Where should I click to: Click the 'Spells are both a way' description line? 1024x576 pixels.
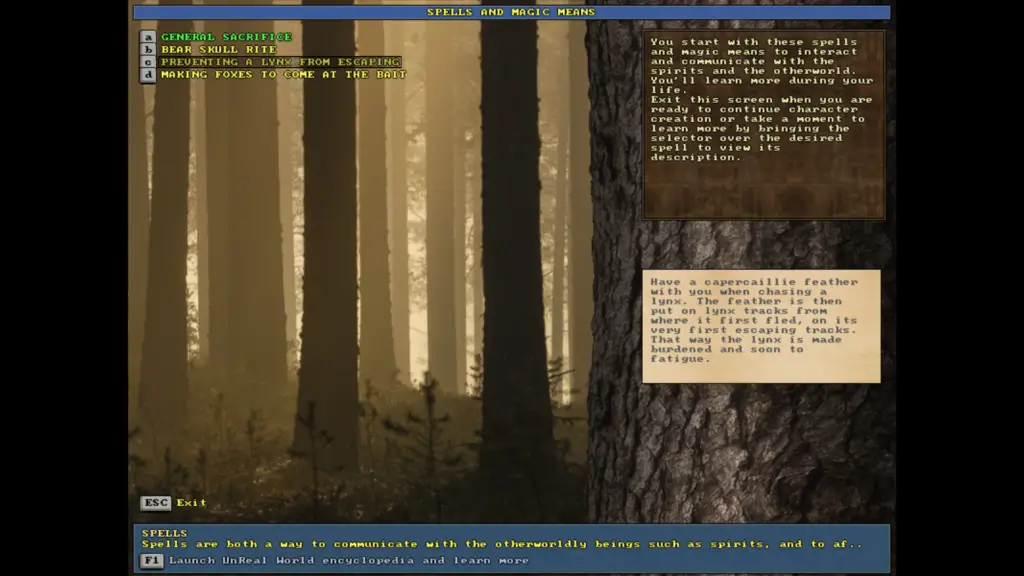pyautogui.click(x=502, y=544)
